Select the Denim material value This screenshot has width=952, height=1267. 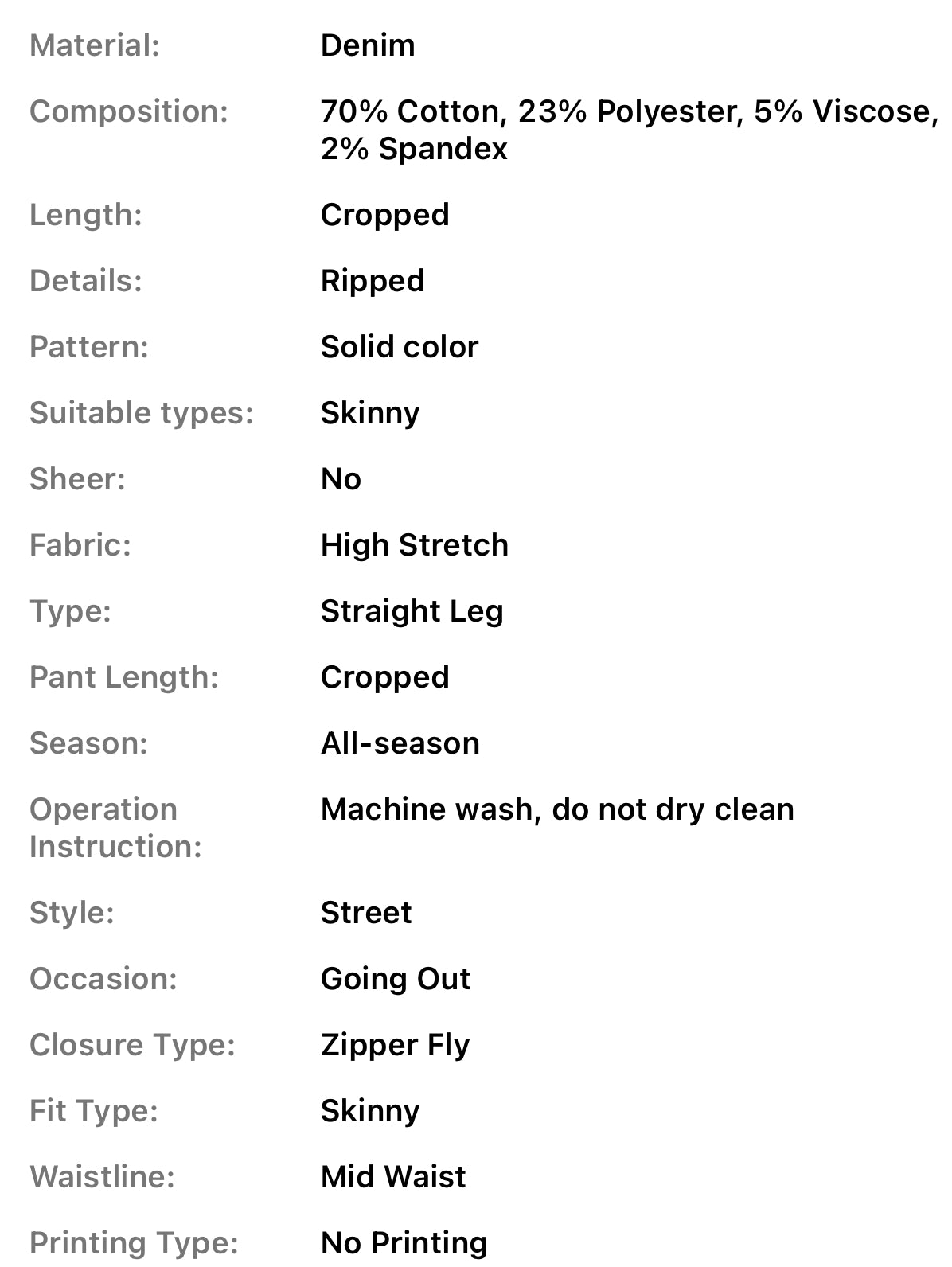(x=368, y=45)
